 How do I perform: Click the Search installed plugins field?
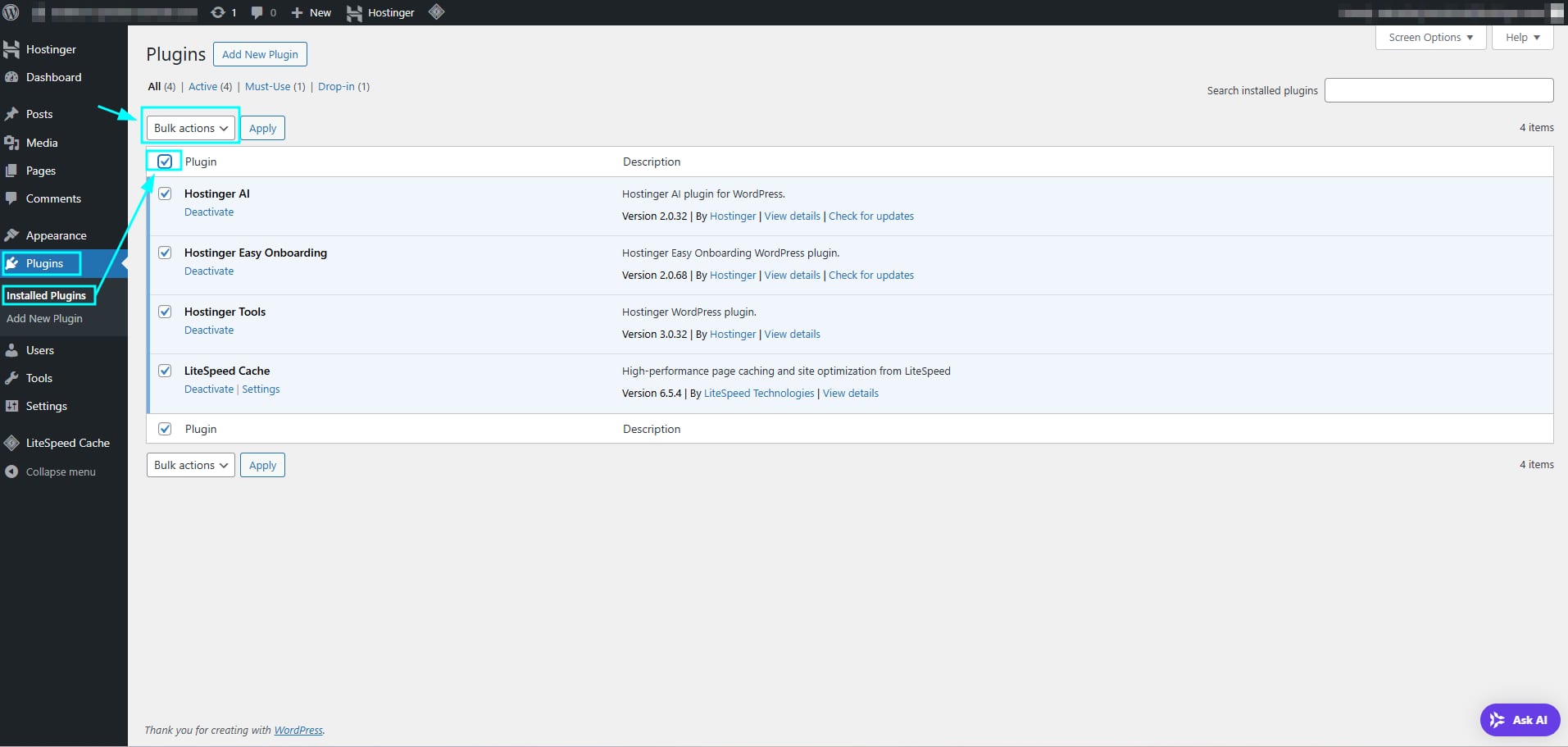coord(1438,90)
